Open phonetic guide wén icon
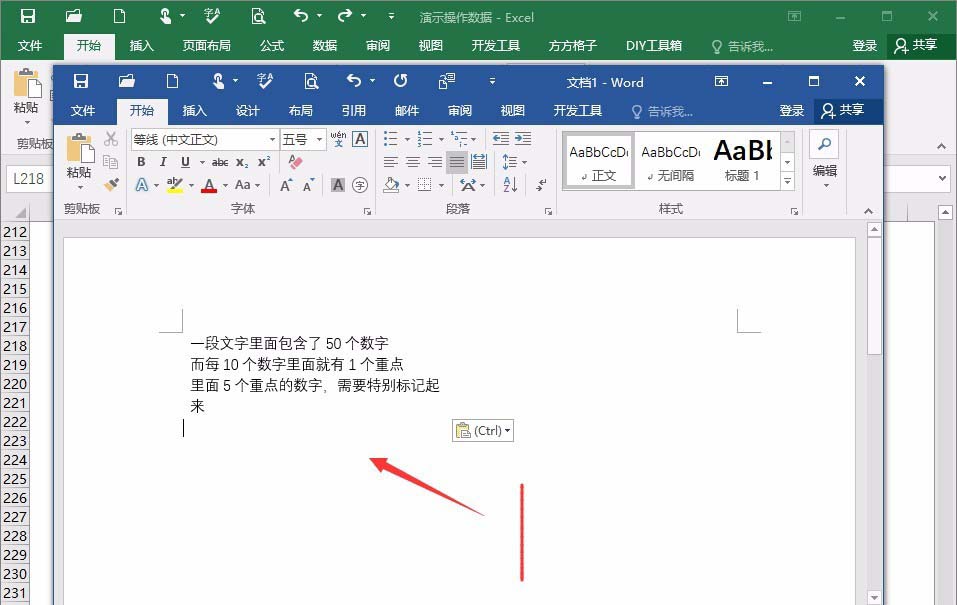The image size is (957, 605). click(x=338, y=139)
